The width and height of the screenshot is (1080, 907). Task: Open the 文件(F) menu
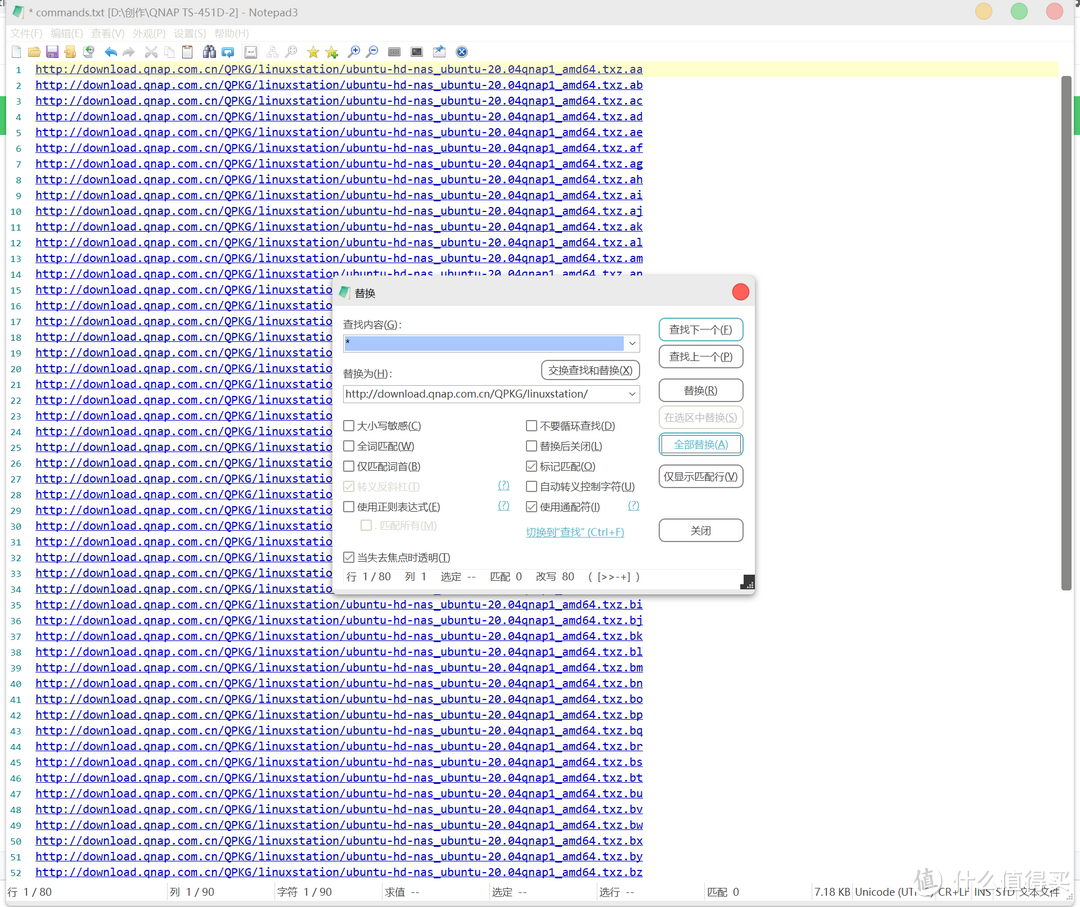(26, 33)
